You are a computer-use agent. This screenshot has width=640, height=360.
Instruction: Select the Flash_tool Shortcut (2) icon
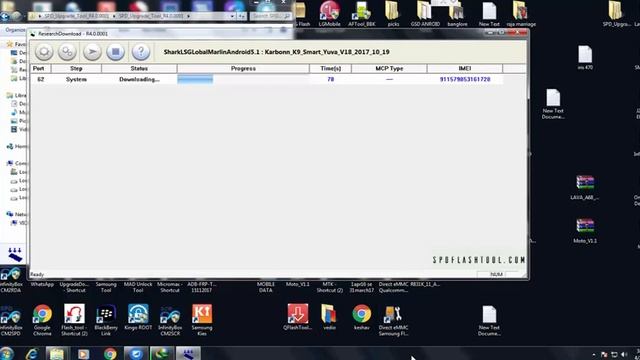[74, 320]
